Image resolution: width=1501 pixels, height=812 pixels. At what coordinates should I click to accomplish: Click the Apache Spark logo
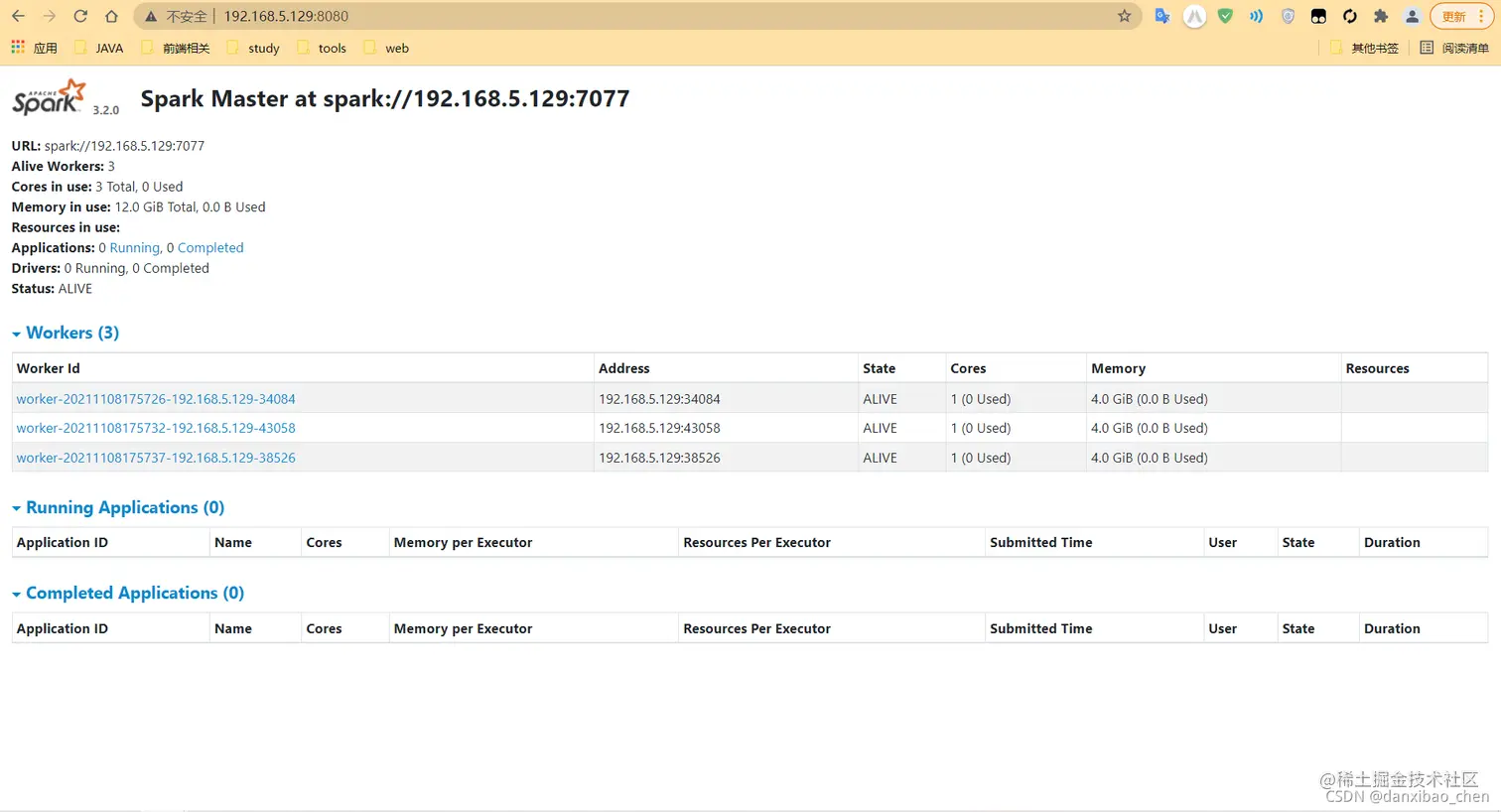point(49,97)
